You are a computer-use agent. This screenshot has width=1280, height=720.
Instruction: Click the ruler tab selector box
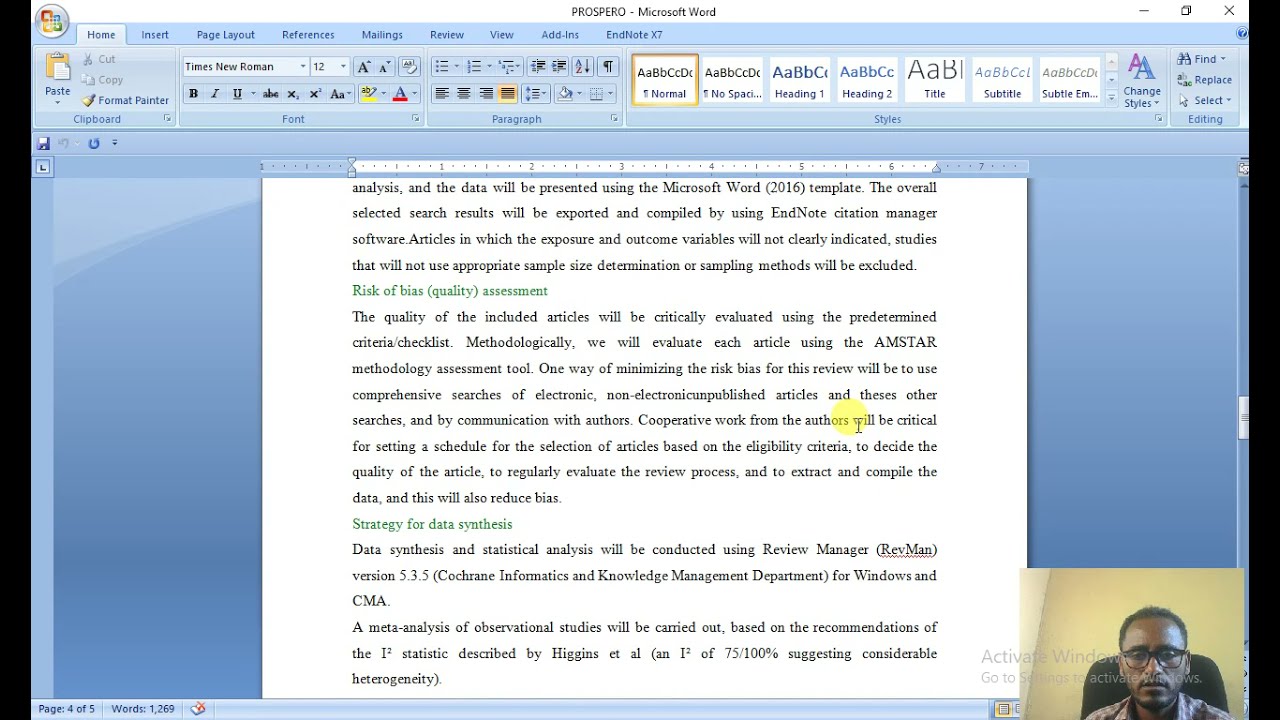pyautogui.click(x=43, y=167)
